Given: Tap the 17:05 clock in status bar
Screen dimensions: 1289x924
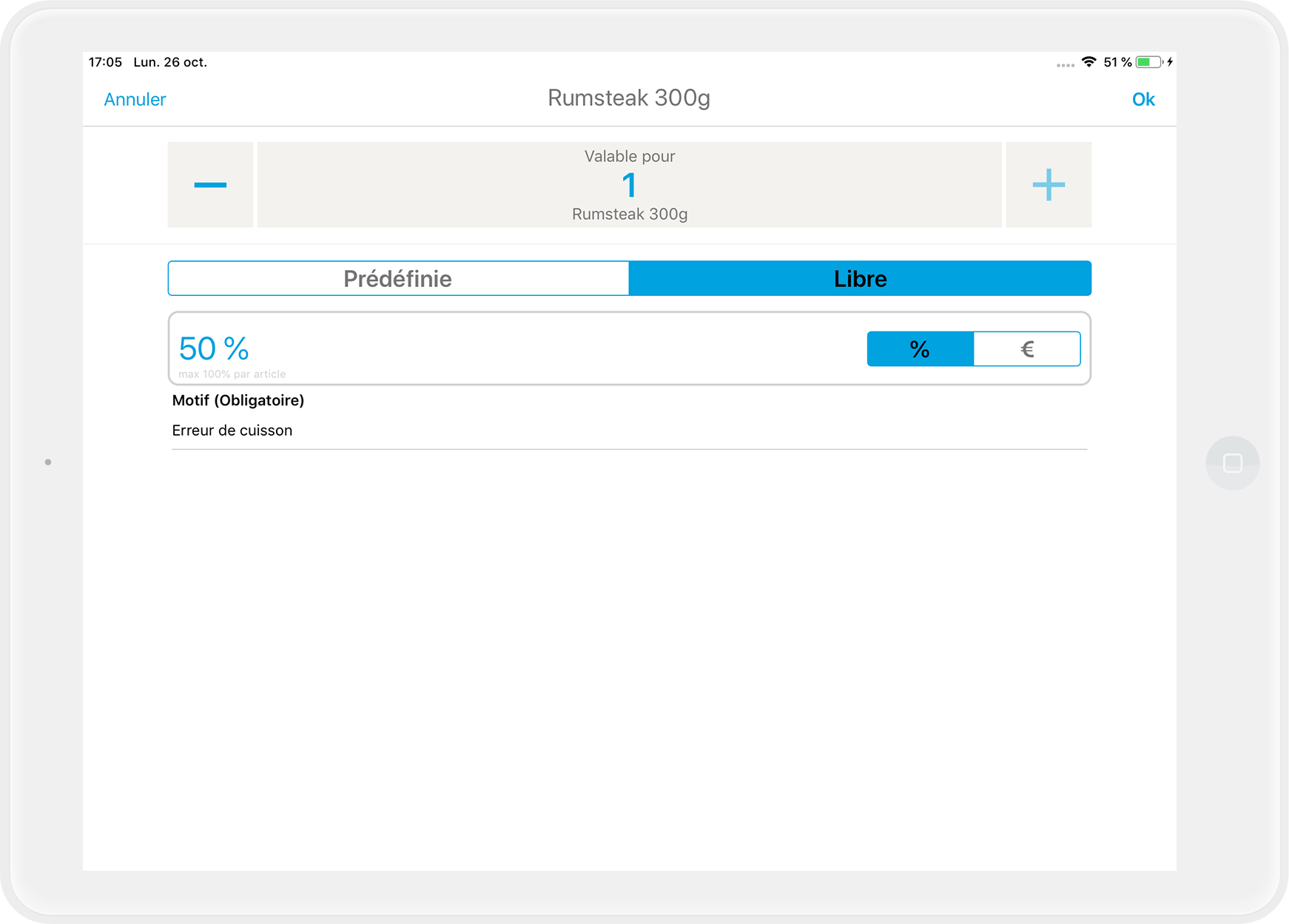Looking at the screenshot, I should pos(105,62).
